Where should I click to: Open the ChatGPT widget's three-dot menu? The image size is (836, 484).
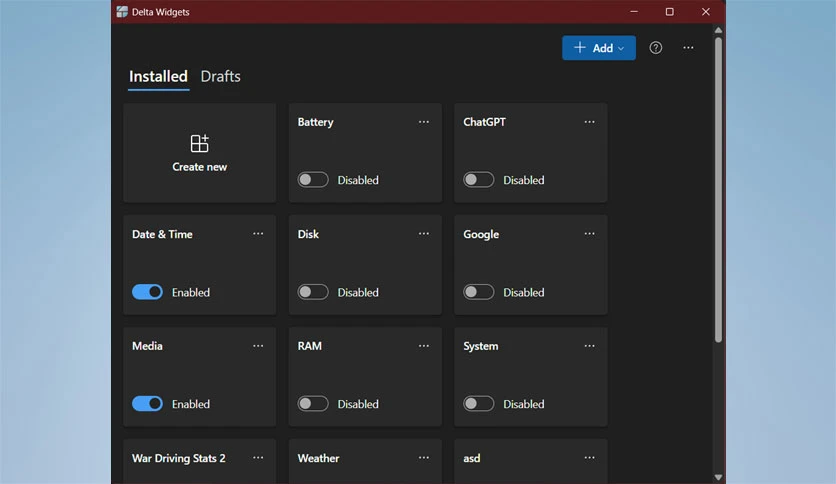click(x=589, y=122)
